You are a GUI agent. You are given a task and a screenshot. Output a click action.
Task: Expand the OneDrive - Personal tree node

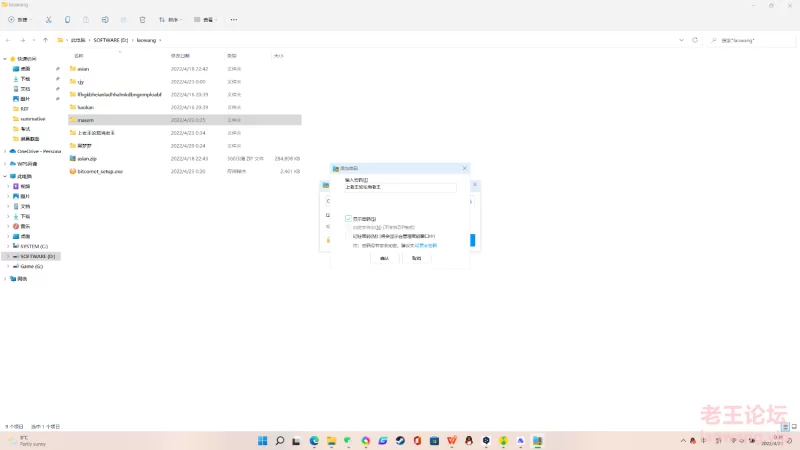click(x=6, y=150)
